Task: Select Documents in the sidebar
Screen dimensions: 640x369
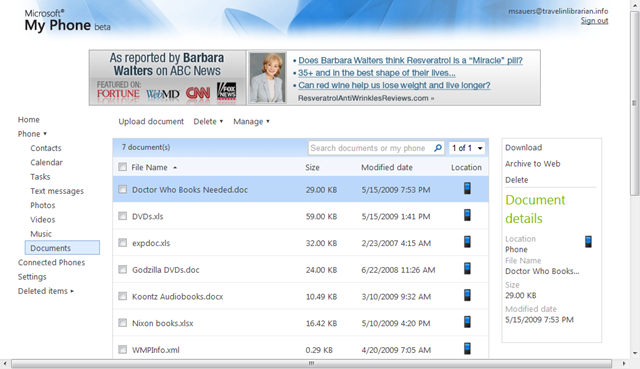Action: click(62, 248)
